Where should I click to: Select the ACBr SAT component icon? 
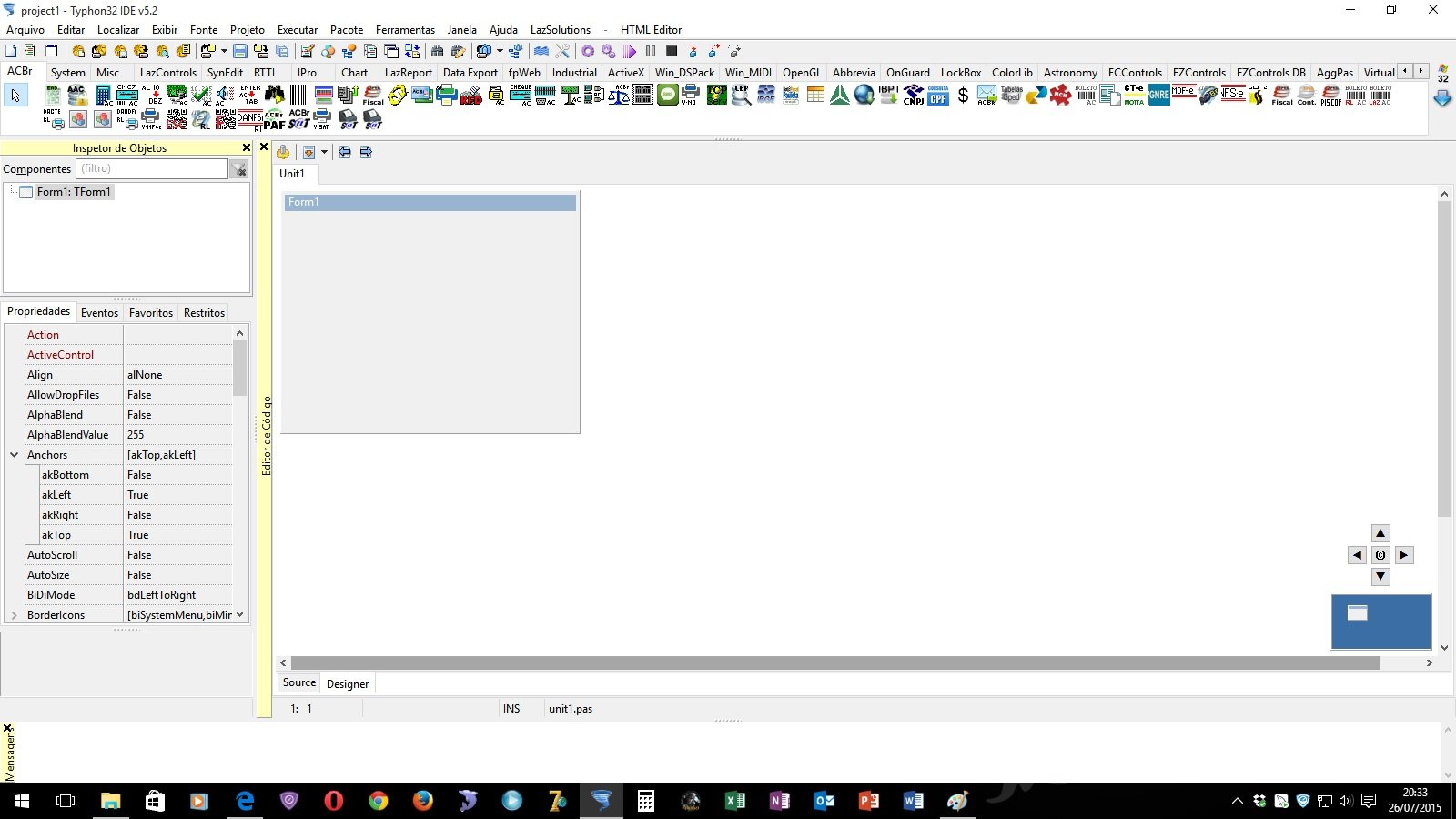(x=299, y=118)
